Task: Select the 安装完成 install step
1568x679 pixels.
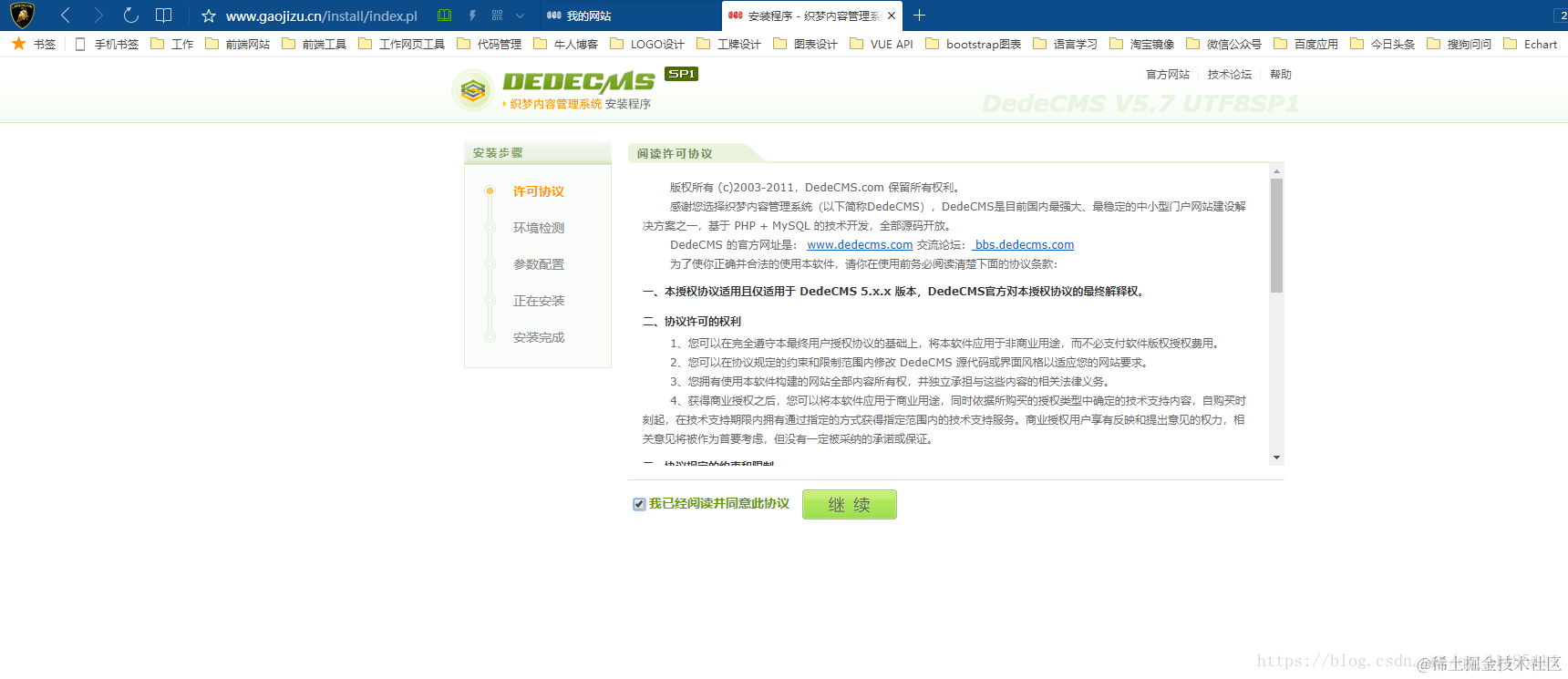Action: pyautogui.click(x=539, y=337)
